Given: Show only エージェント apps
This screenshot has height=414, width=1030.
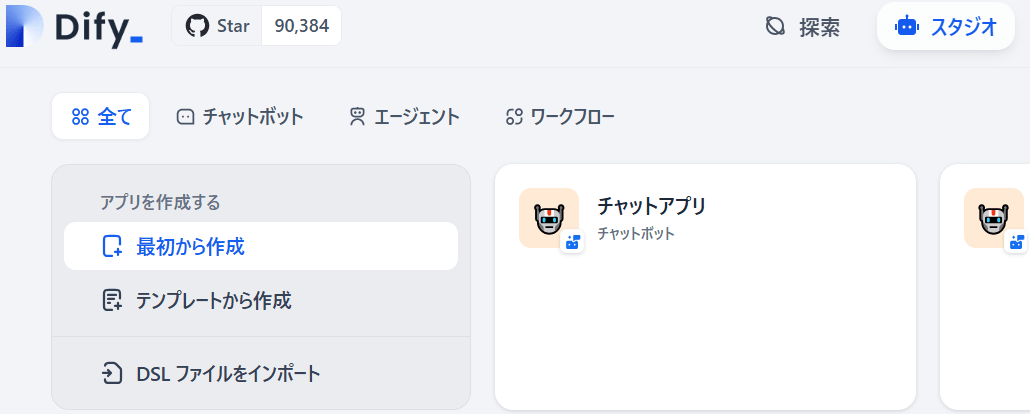Looking at the screenshot, I should pyautogui.click(x=404, y=117).
